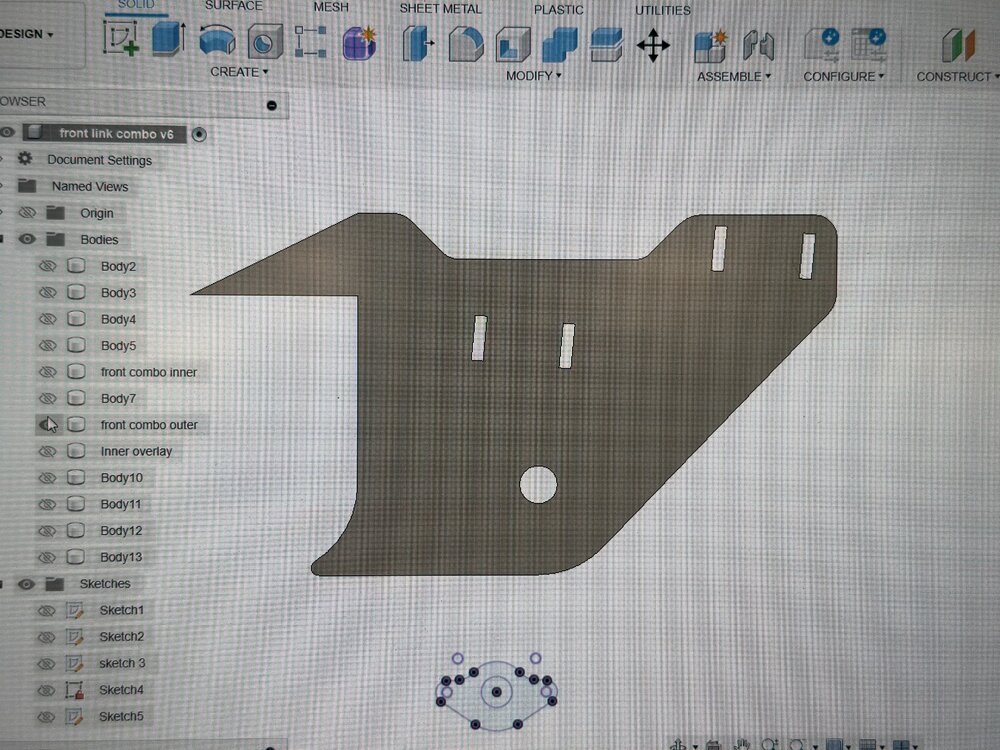Select the Press Pull tool icon
The height and width of the screenshot is (750, 1000).
tap(418, 43)
